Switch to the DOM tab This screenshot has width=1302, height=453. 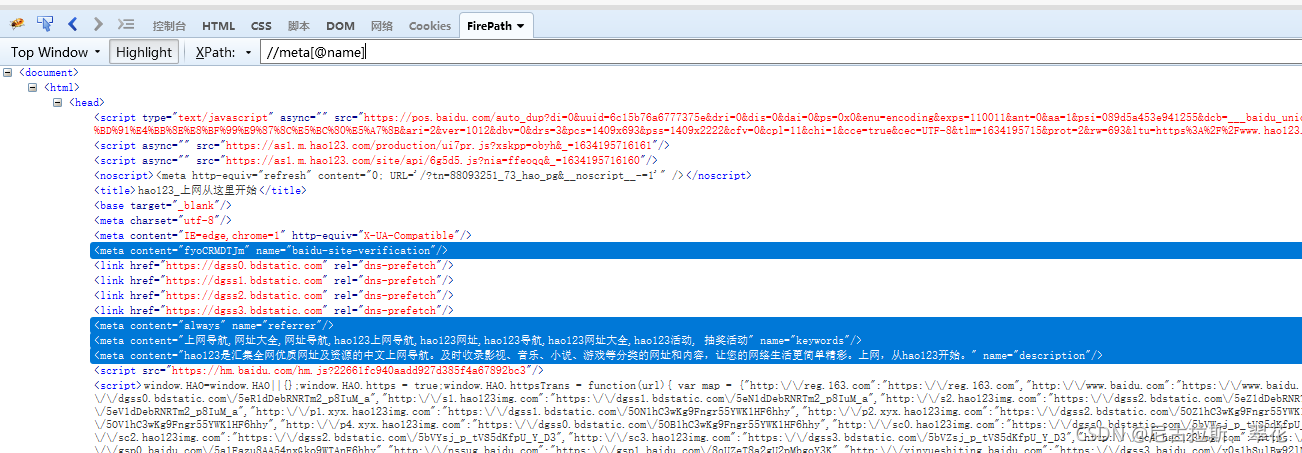[x=340, y=26]
